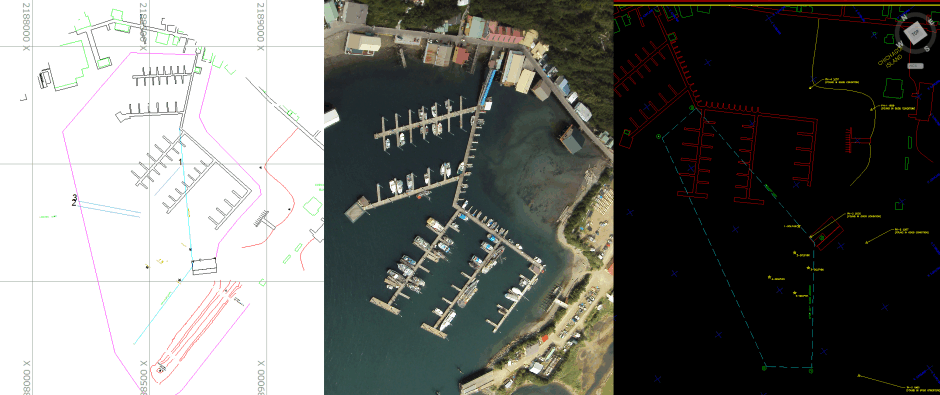
Task: Open the coordinate system dropdown below ViewCube
Action: pos(915,66)
